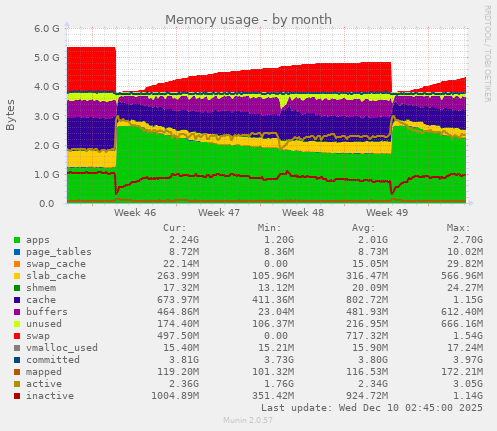Click the 'cache' legend label
This screenshot has height=431, width=497.
41,300
